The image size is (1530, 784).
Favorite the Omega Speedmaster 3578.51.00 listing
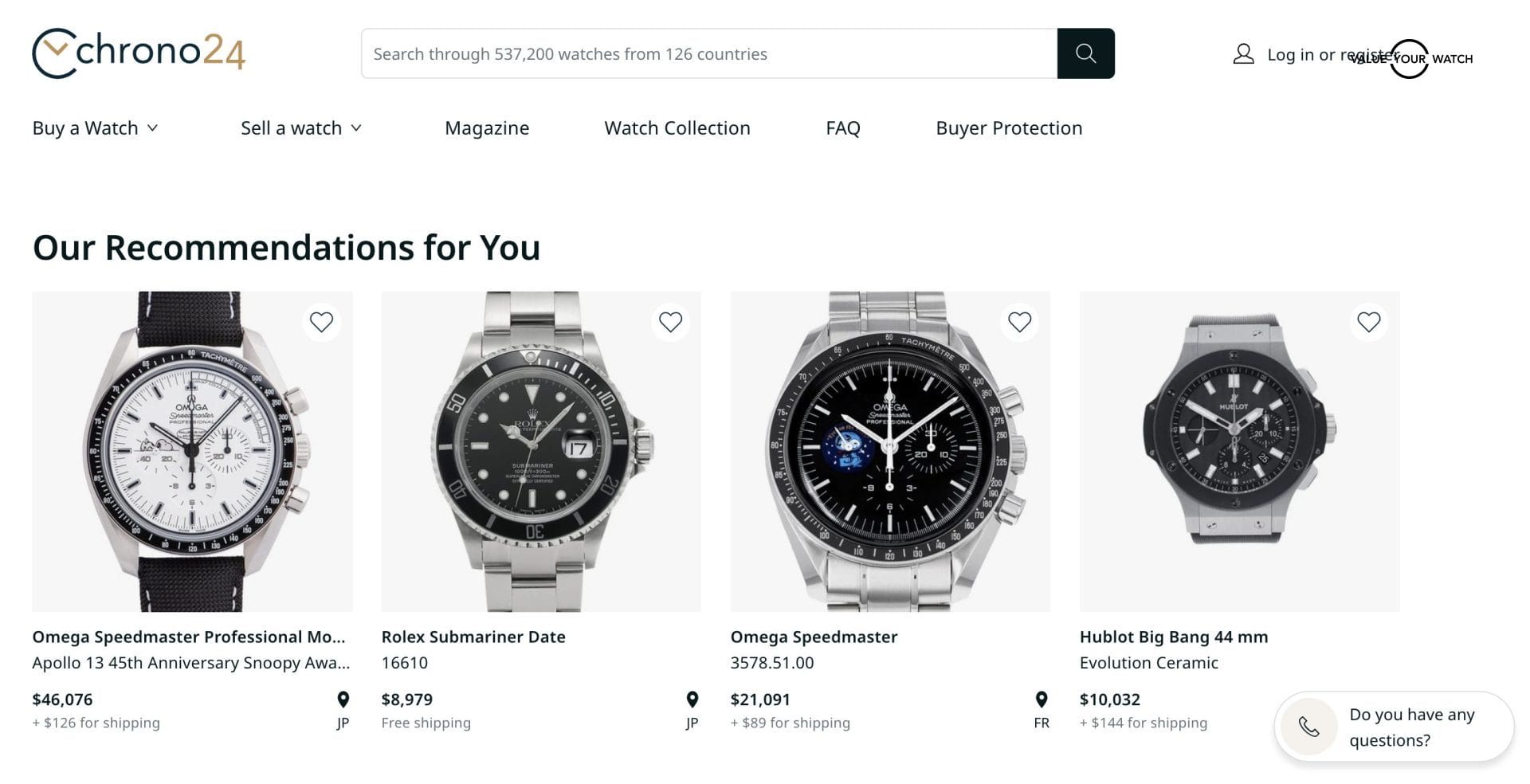tap(1019, 322)
